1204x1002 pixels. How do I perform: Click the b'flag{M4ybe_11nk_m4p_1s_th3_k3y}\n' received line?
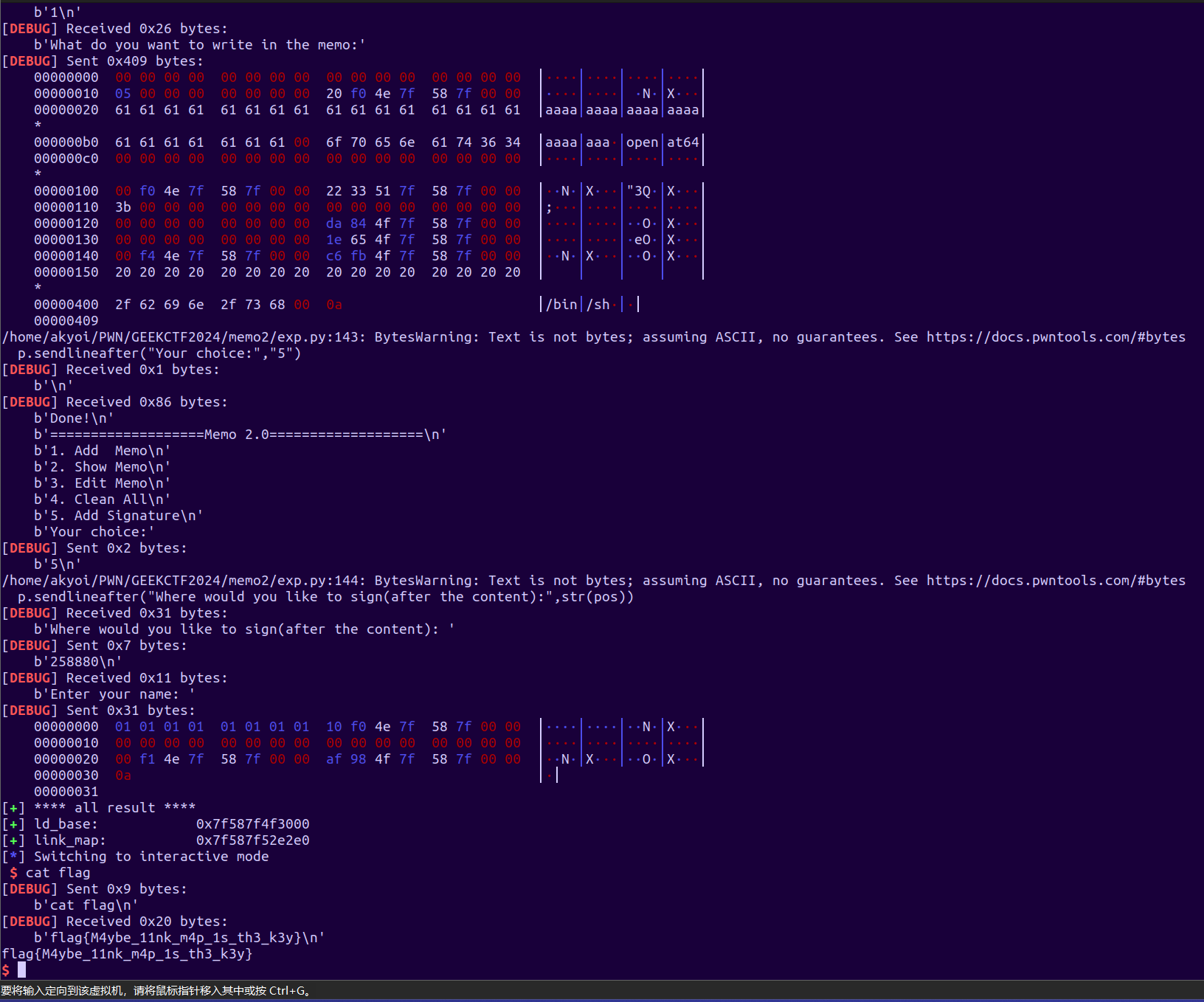click(x=179, y=937)
